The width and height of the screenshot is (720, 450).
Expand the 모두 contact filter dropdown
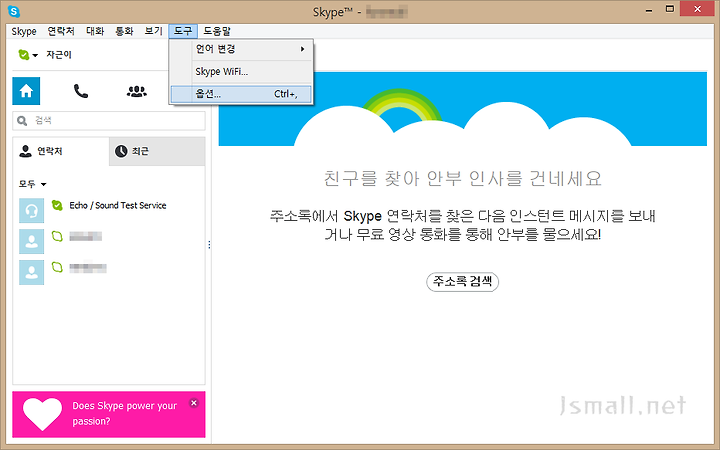point(32,184)
